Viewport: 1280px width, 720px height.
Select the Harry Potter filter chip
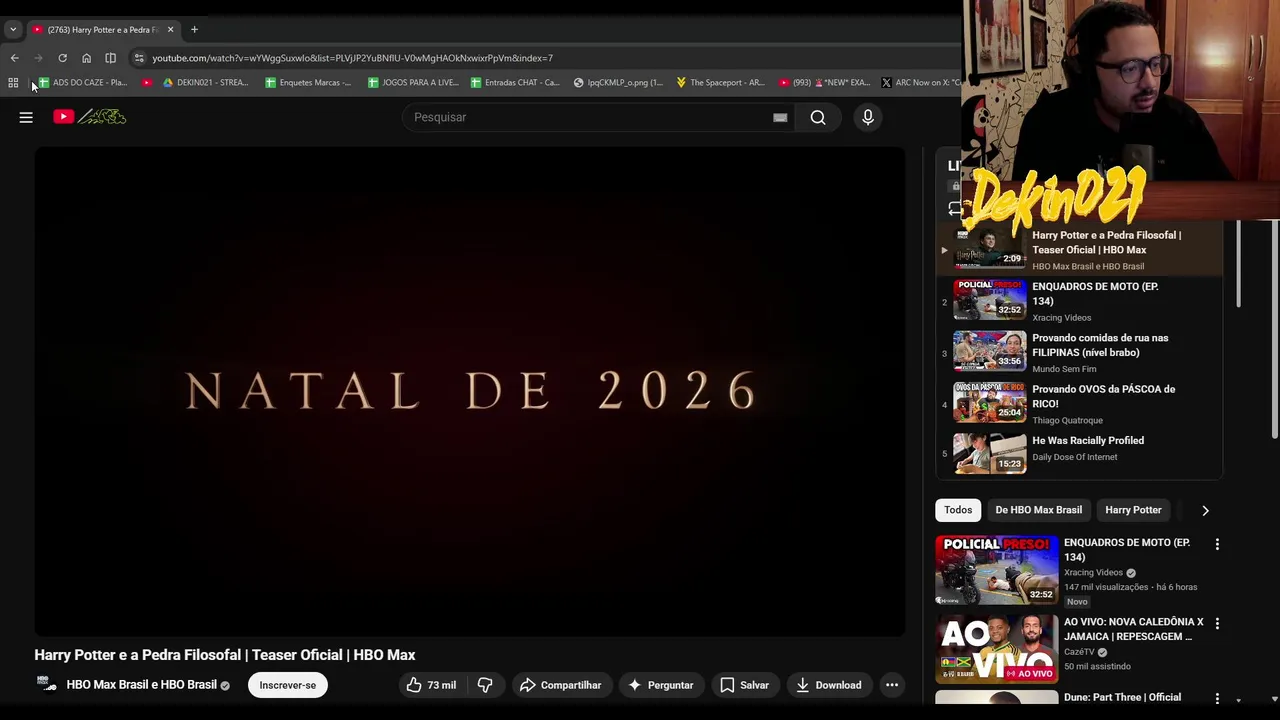pyautogui.click(x=1133, y=510)
